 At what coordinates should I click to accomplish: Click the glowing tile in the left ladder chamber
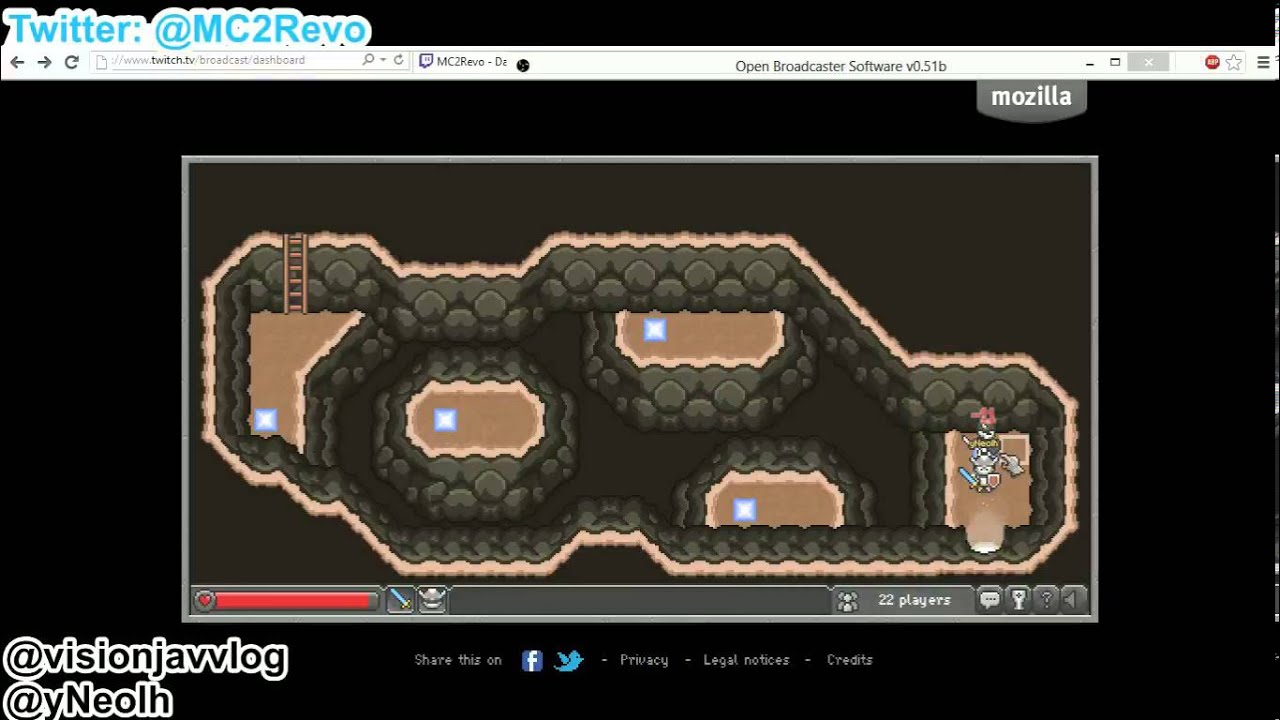point(265,420)
